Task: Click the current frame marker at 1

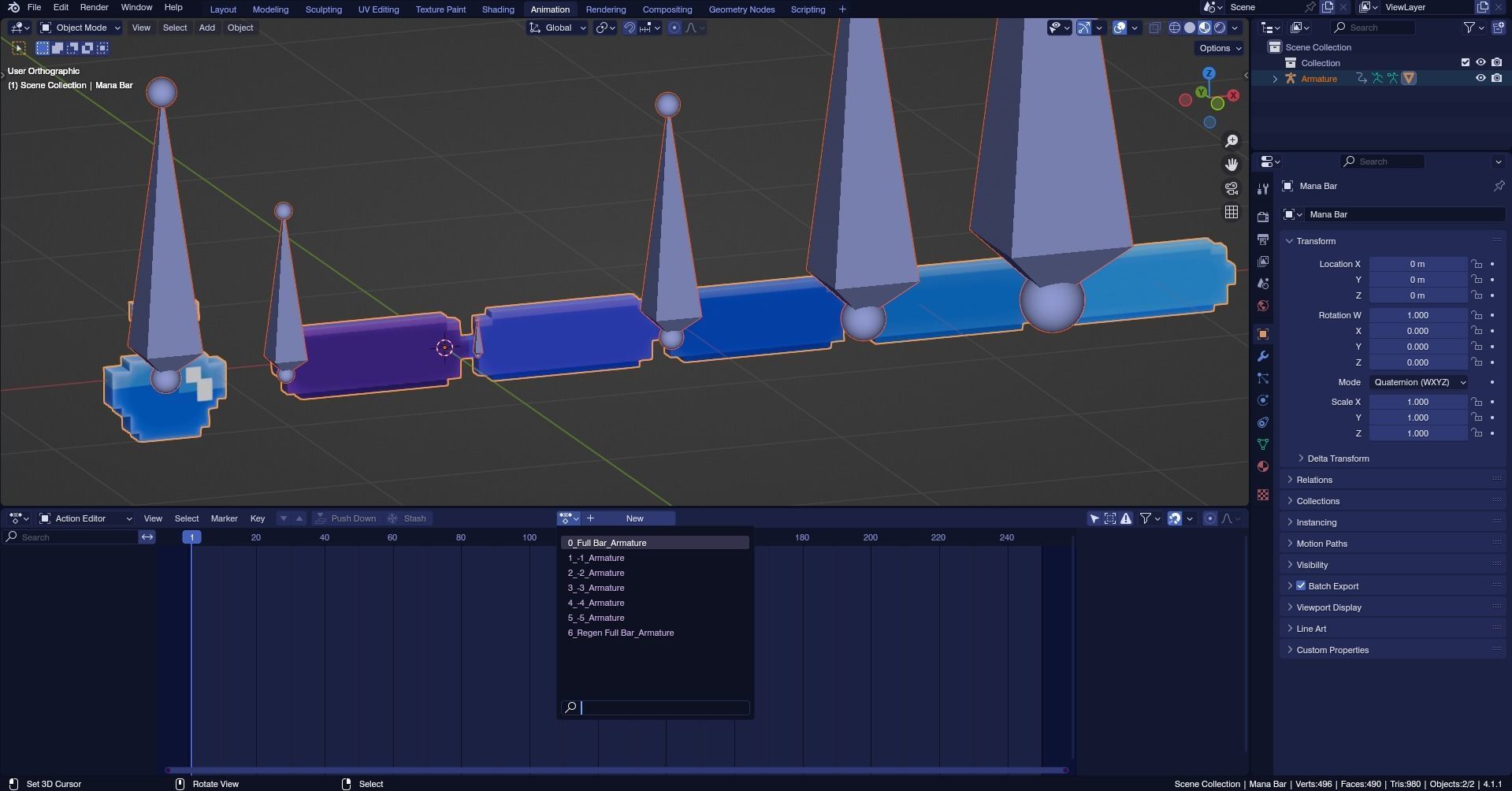Action: coord(191,537)
